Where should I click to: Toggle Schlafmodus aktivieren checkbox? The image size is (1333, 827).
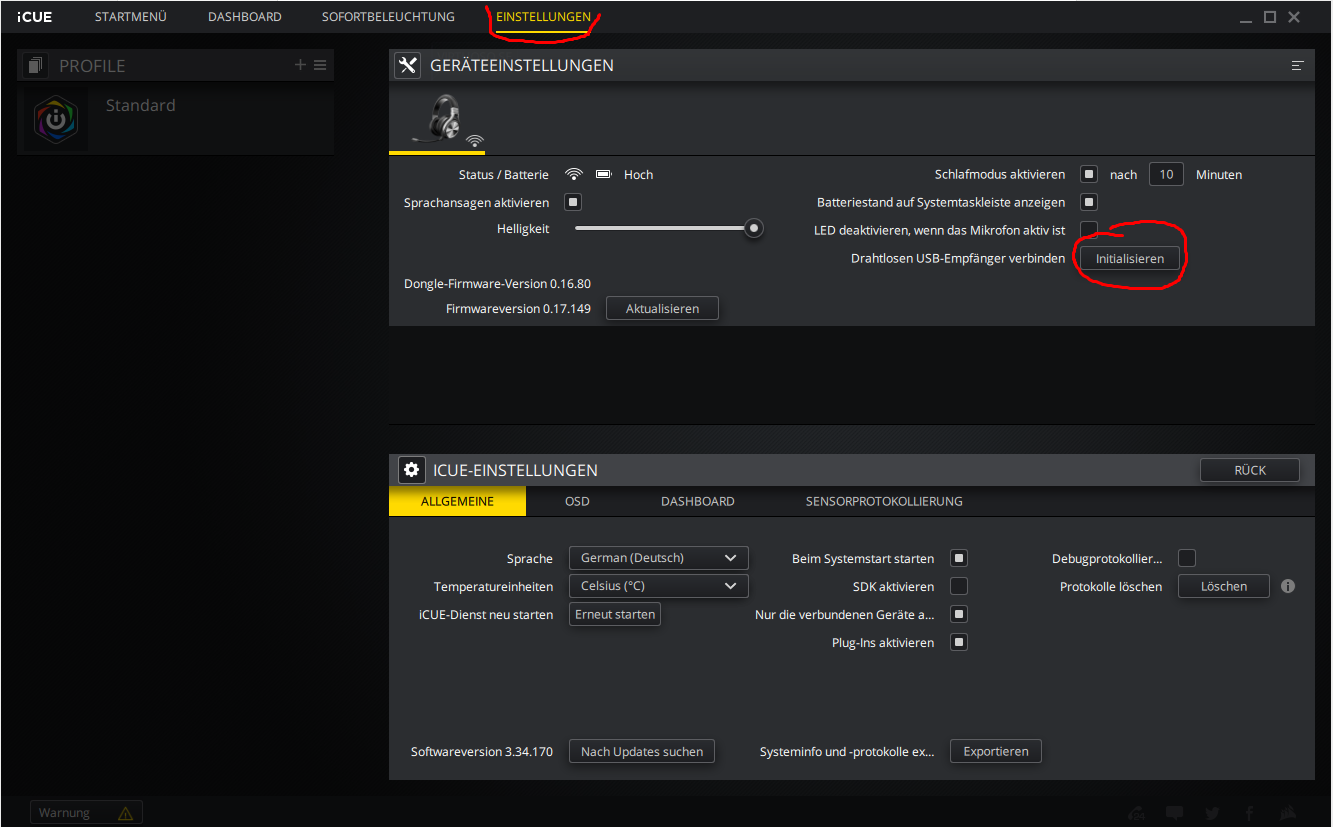[1089, 174]
